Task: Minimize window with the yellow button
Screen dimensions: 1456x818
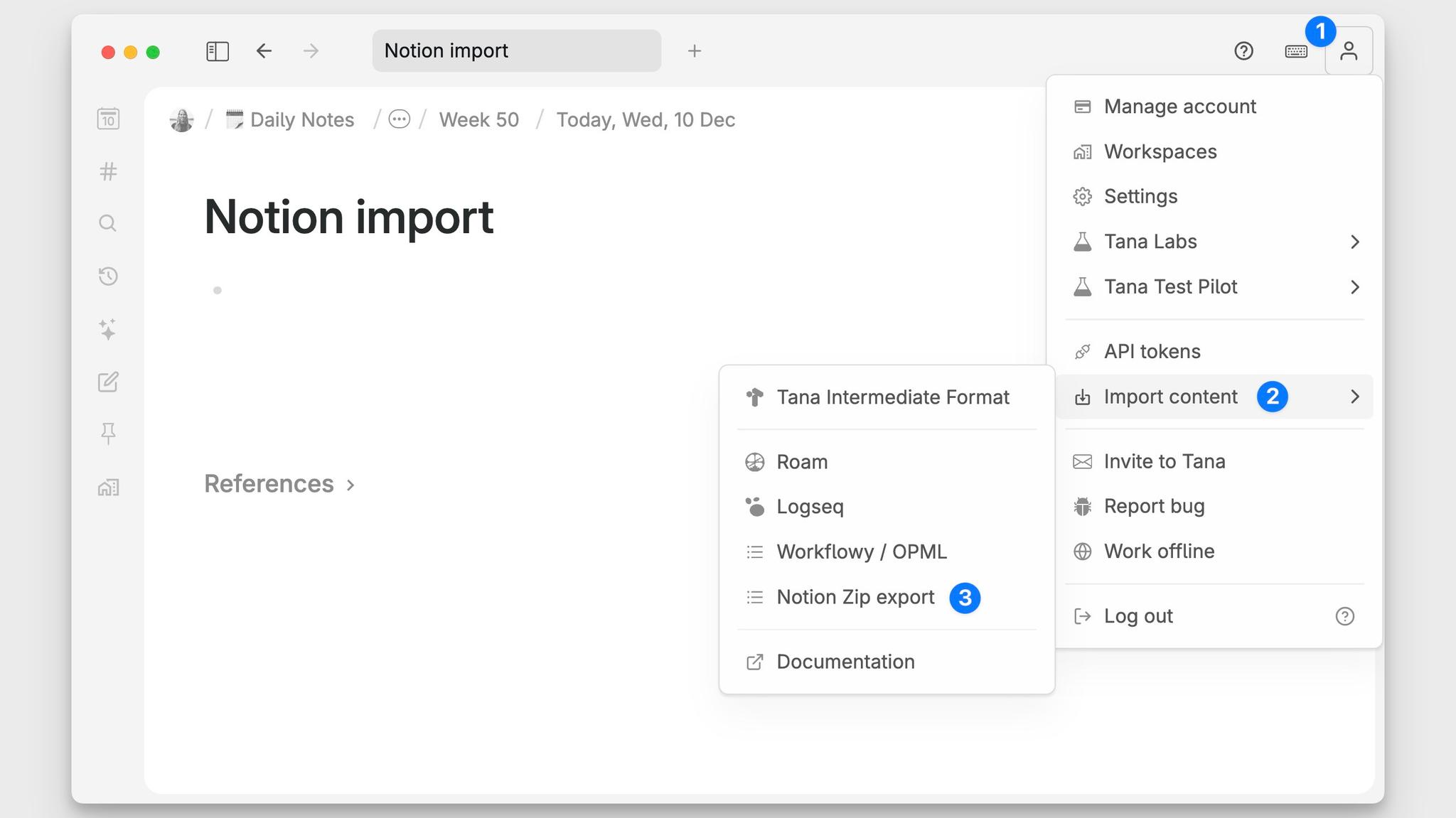Action: (x=131, y=52)
